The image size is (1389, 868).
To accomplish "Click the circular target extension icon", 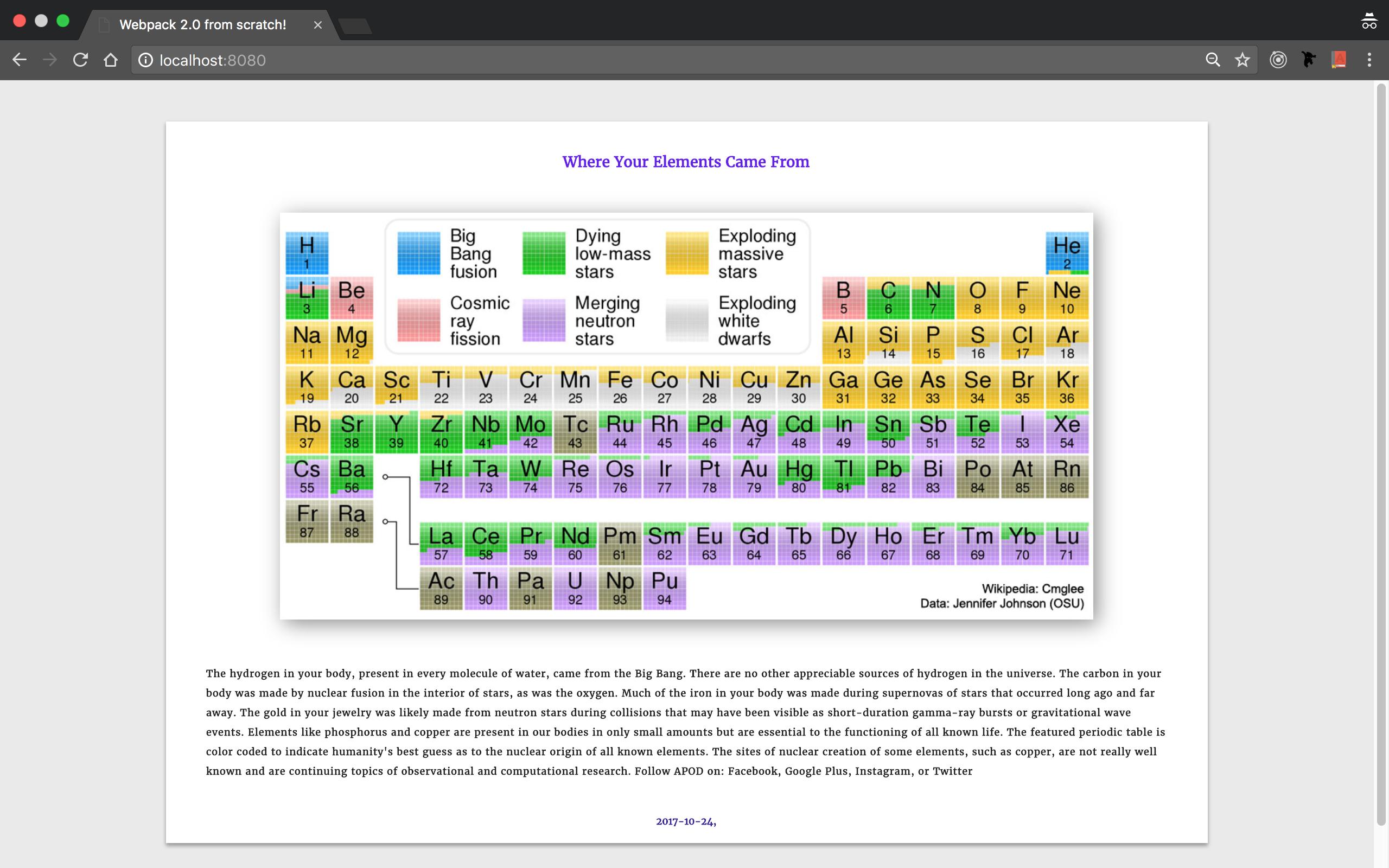I will pos(1278,60).
